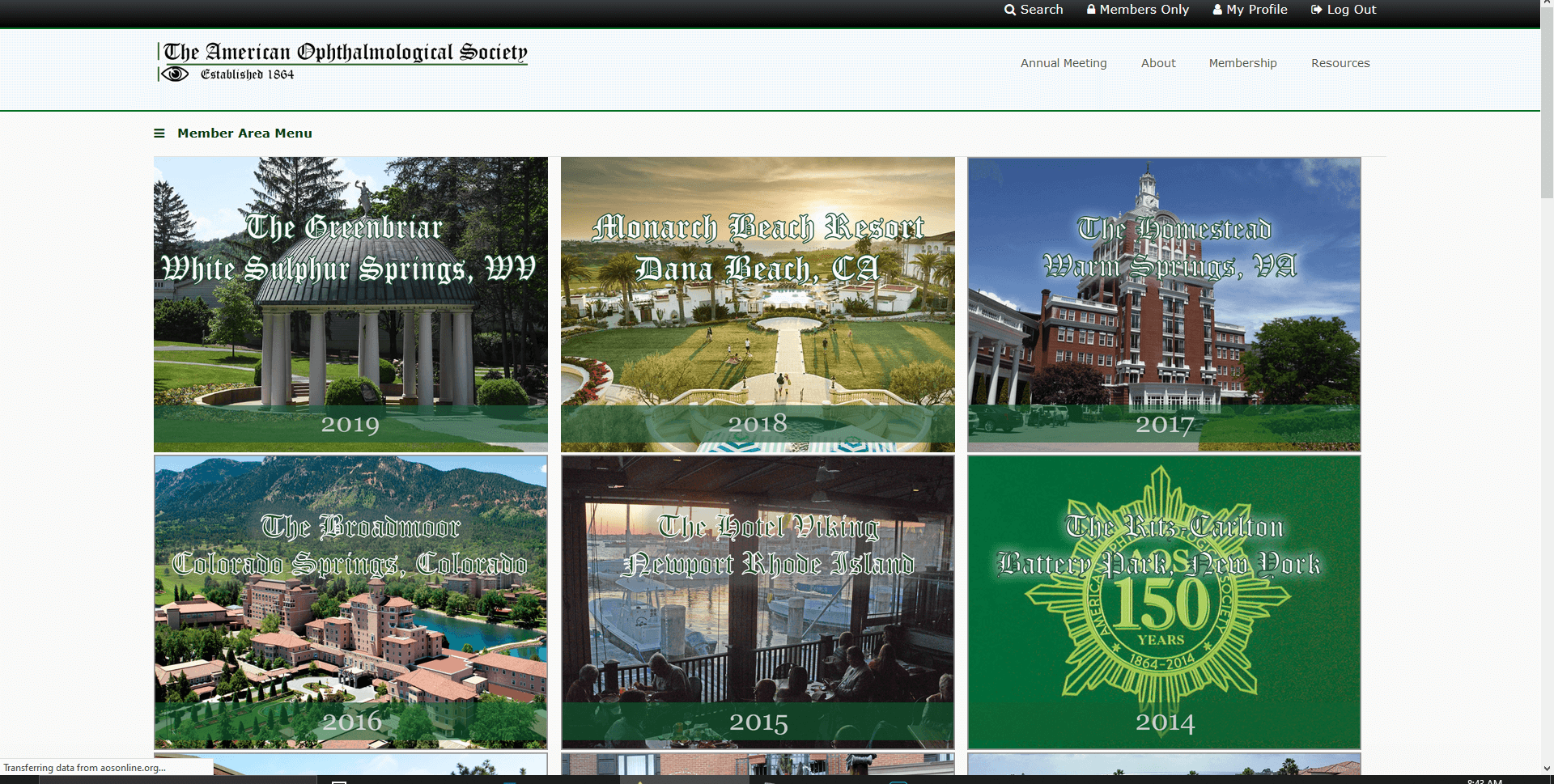Open the Membership menu
The image size is (1554, 784).
(1242, 63)
